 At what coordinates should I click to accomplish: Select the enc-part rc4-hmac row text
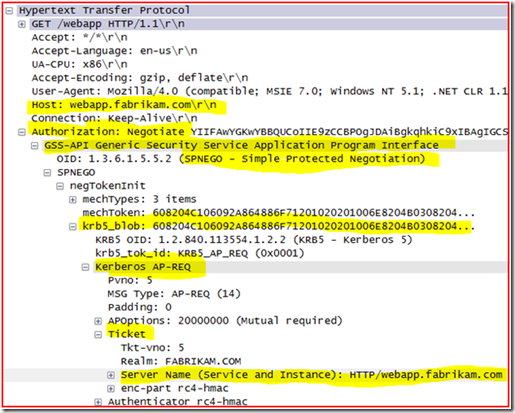(x=175, y=388)
